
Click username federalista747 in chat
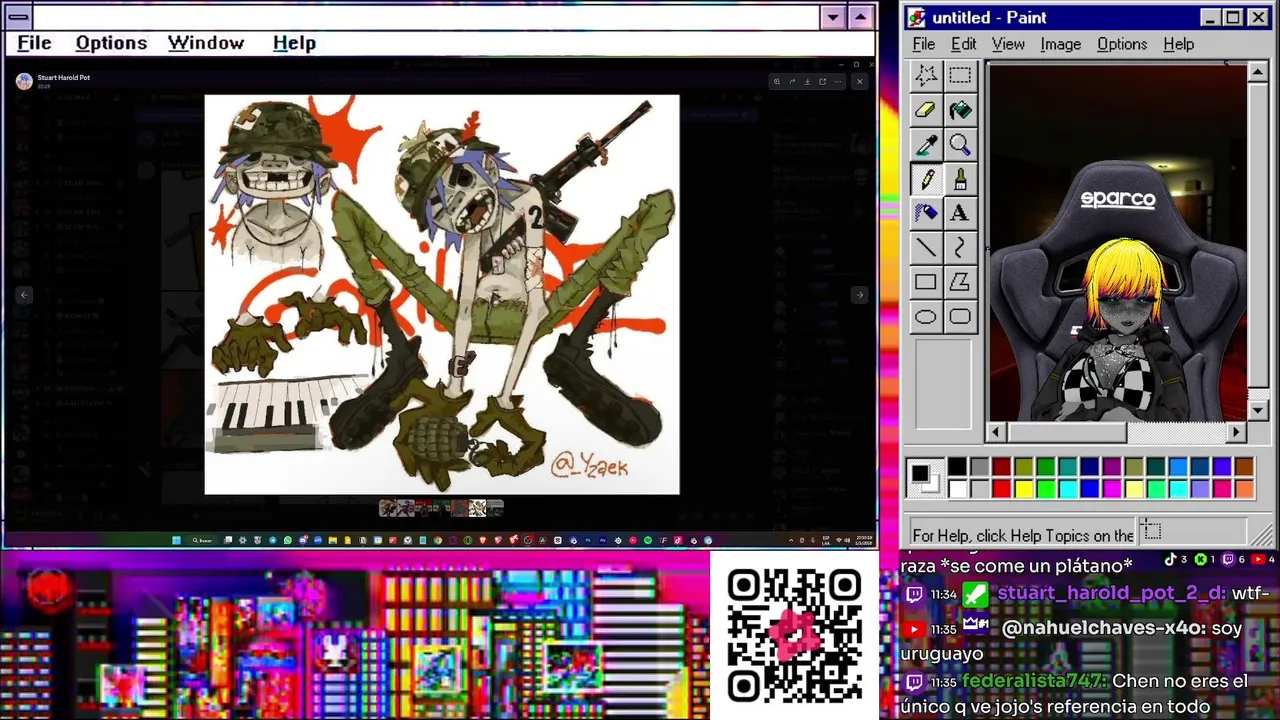[1034, 681]
